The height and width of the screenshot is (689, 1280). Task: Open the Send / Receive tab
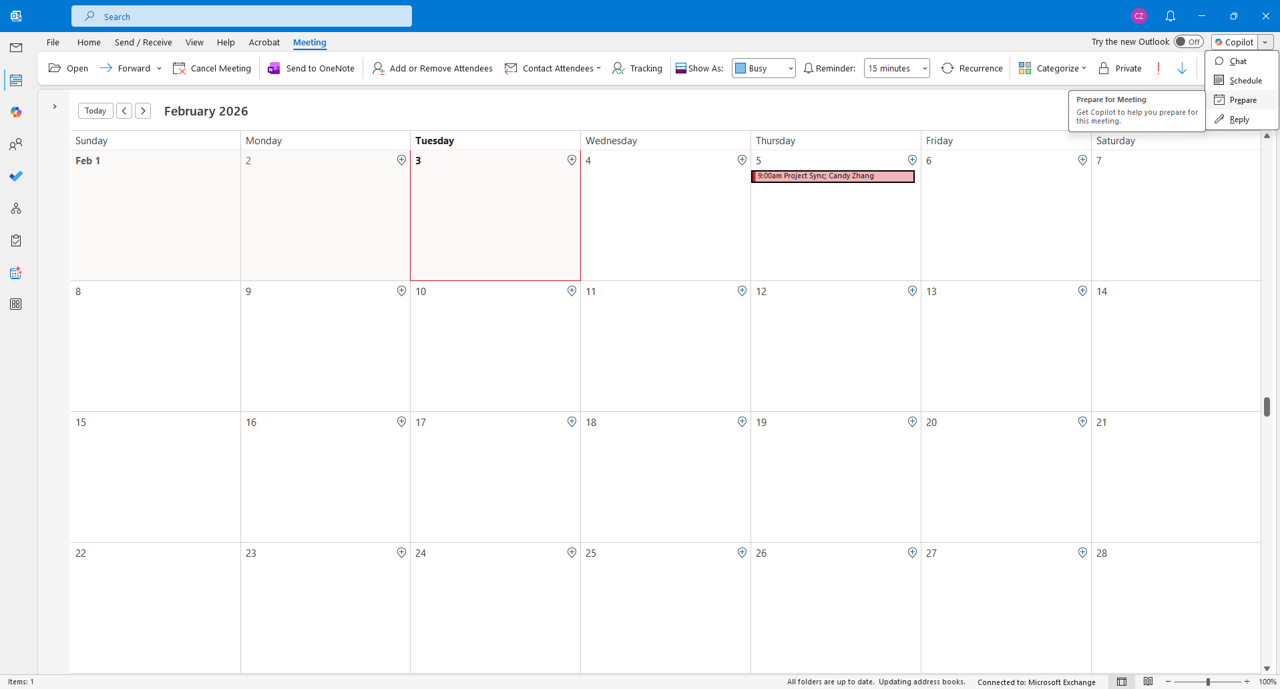143,42
